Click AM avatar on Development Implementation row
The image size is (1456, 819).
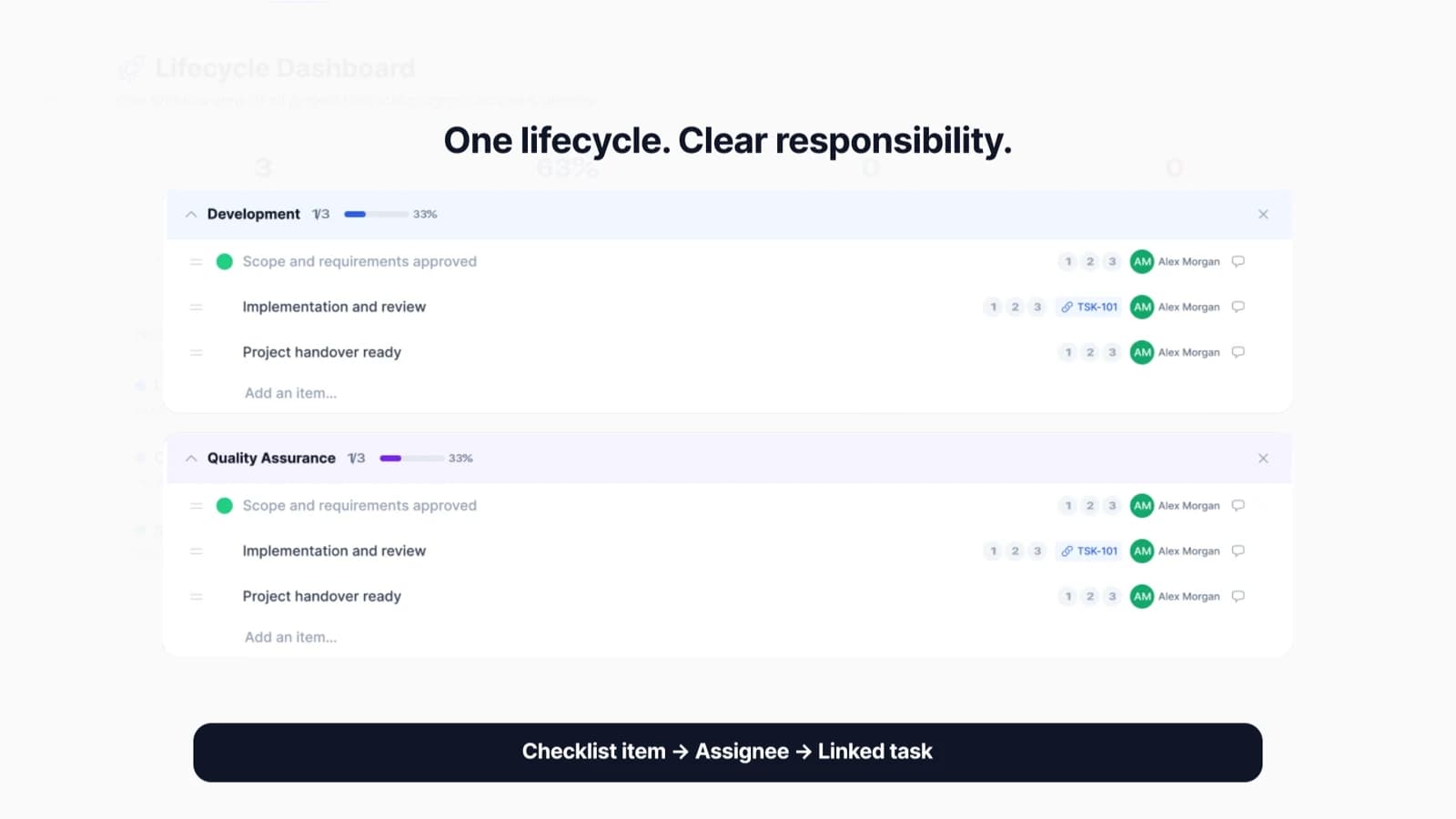1142,308
